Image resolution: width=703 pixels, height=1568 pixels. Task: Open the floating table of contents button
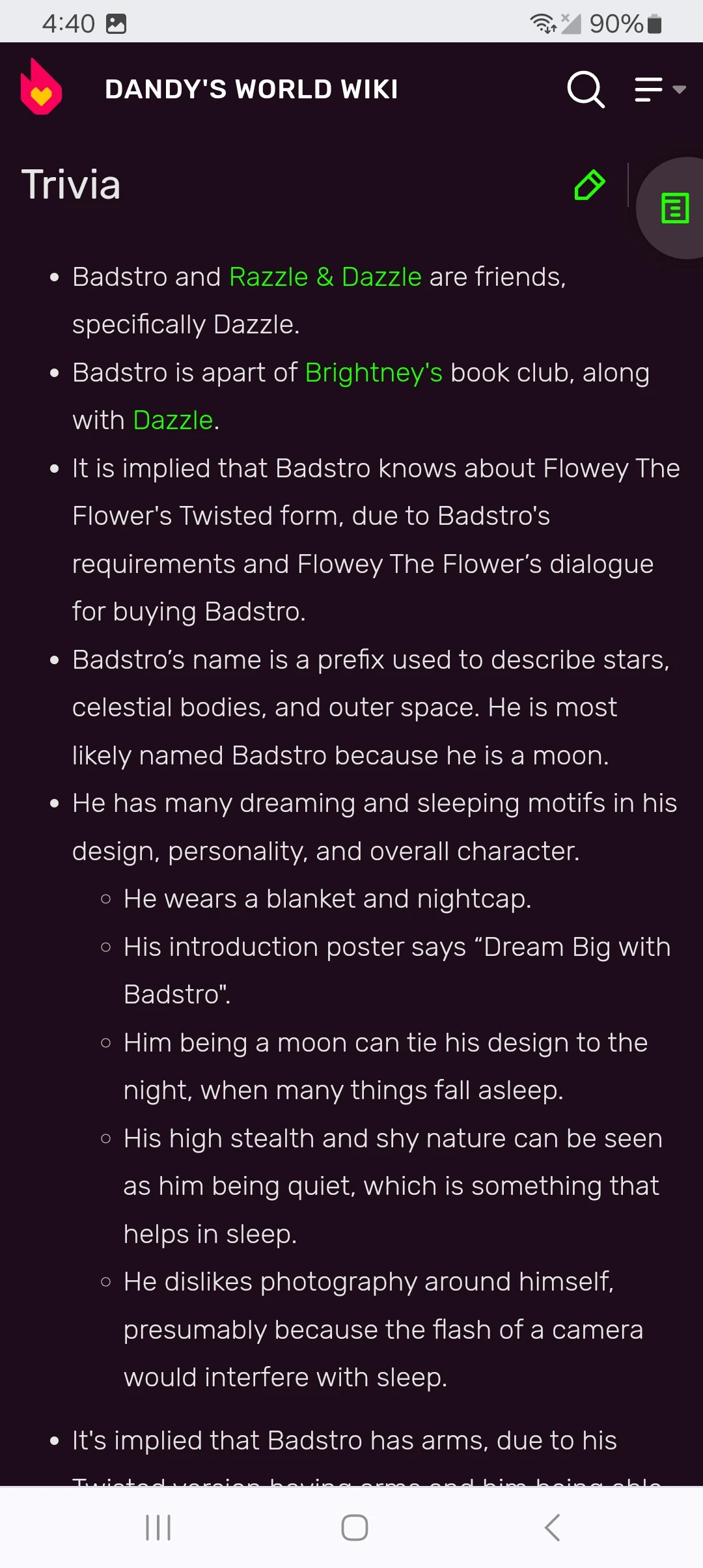pyautogui.click(x=674, y=208)
